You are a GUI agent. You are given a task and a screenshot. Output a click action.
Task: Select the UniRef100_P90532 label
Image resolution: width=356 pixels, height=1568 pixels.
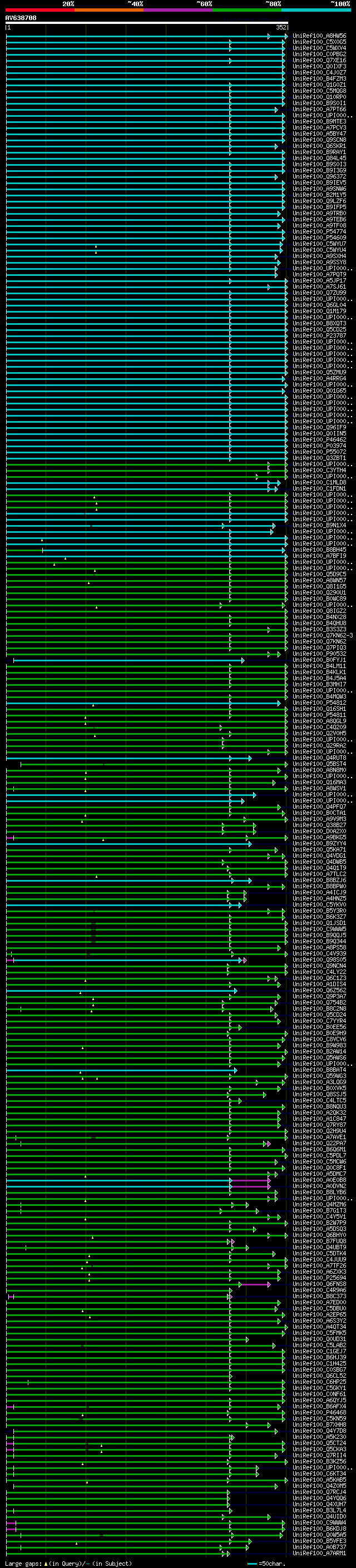[319, 654]
